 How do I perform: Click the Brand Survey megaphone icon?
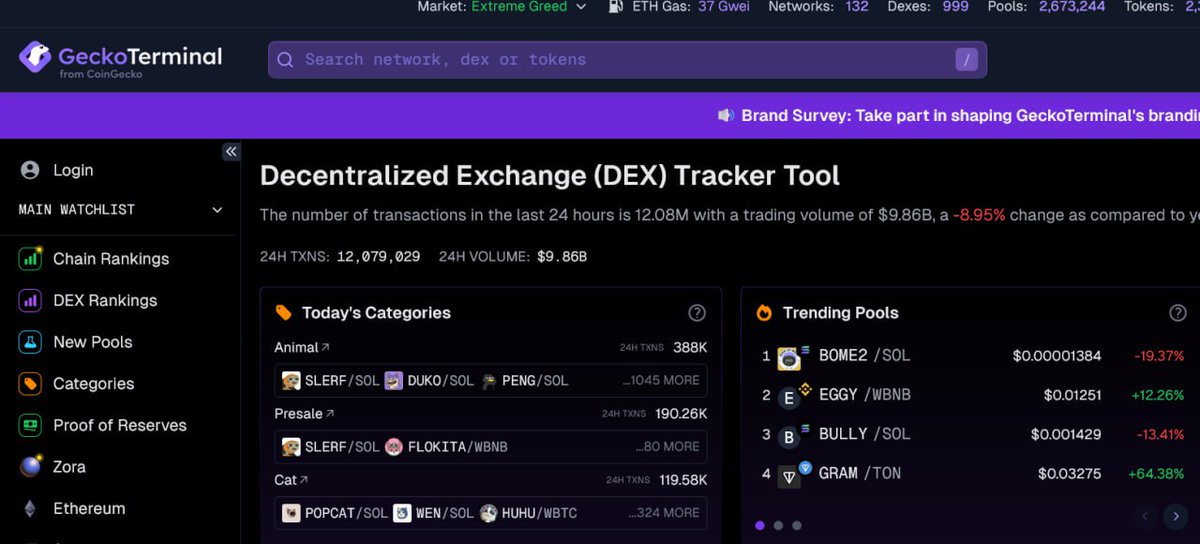pyautogui.click(x=726, y=116)
